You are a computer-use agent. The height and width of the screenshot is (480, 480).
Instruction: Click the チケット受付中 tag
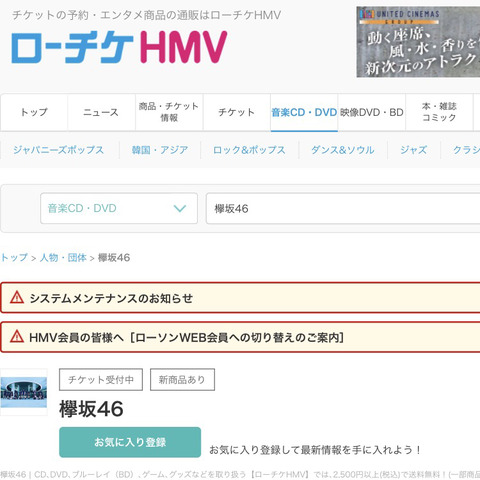101,379
